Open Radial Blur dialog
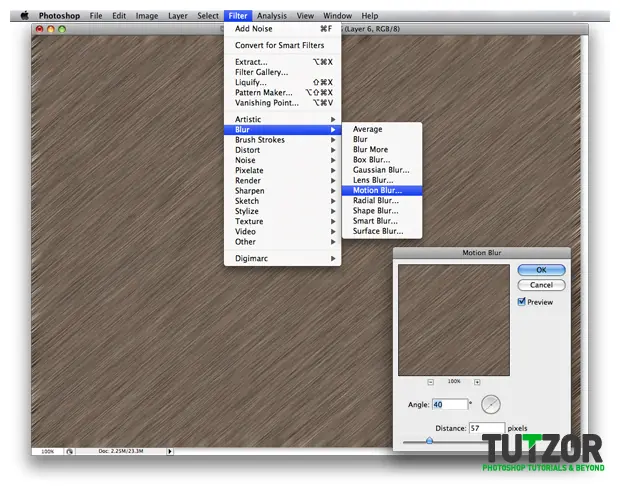The width and height of the screenshot is (620, 495). tap(382, 200)
